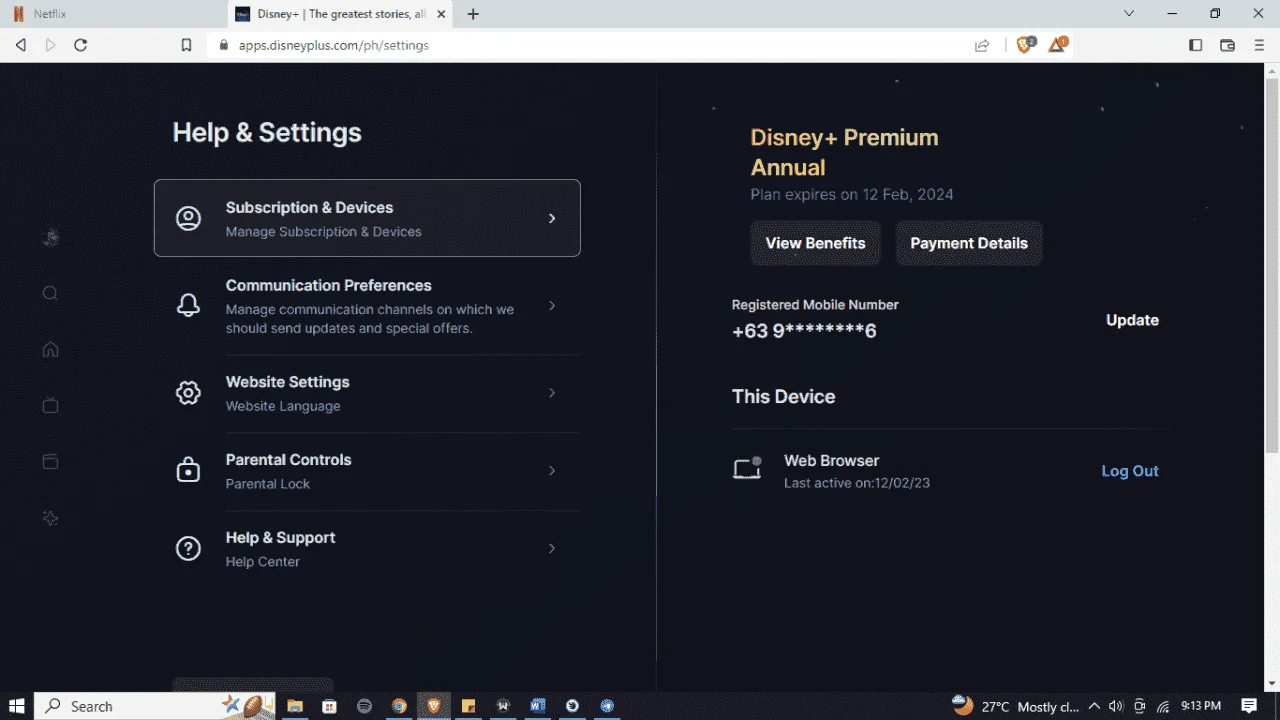
Task: Open a new tab with plus button
Action: tap(473, 14)
